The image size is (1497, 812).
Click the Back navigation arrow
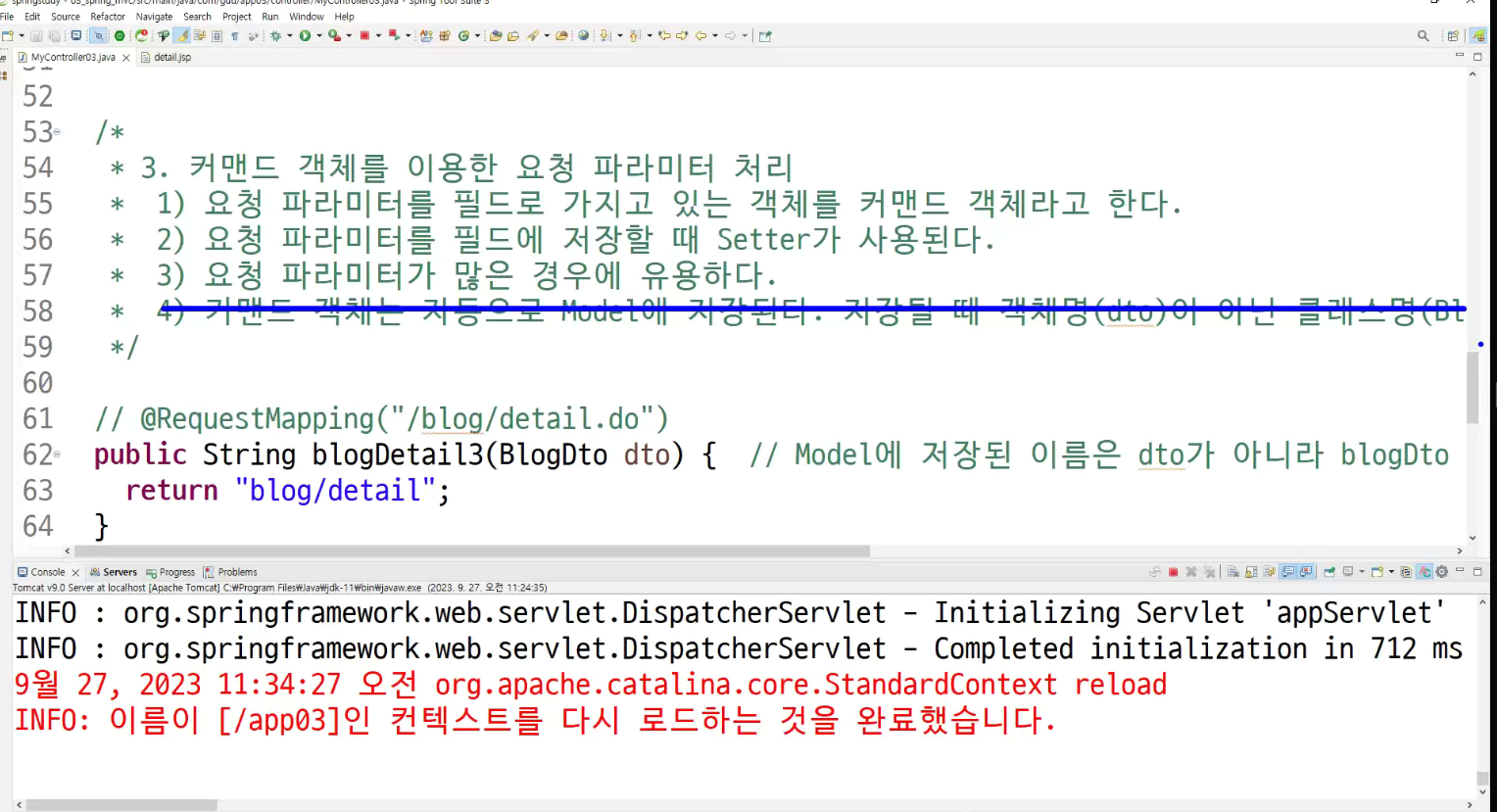tap(700, 35)
